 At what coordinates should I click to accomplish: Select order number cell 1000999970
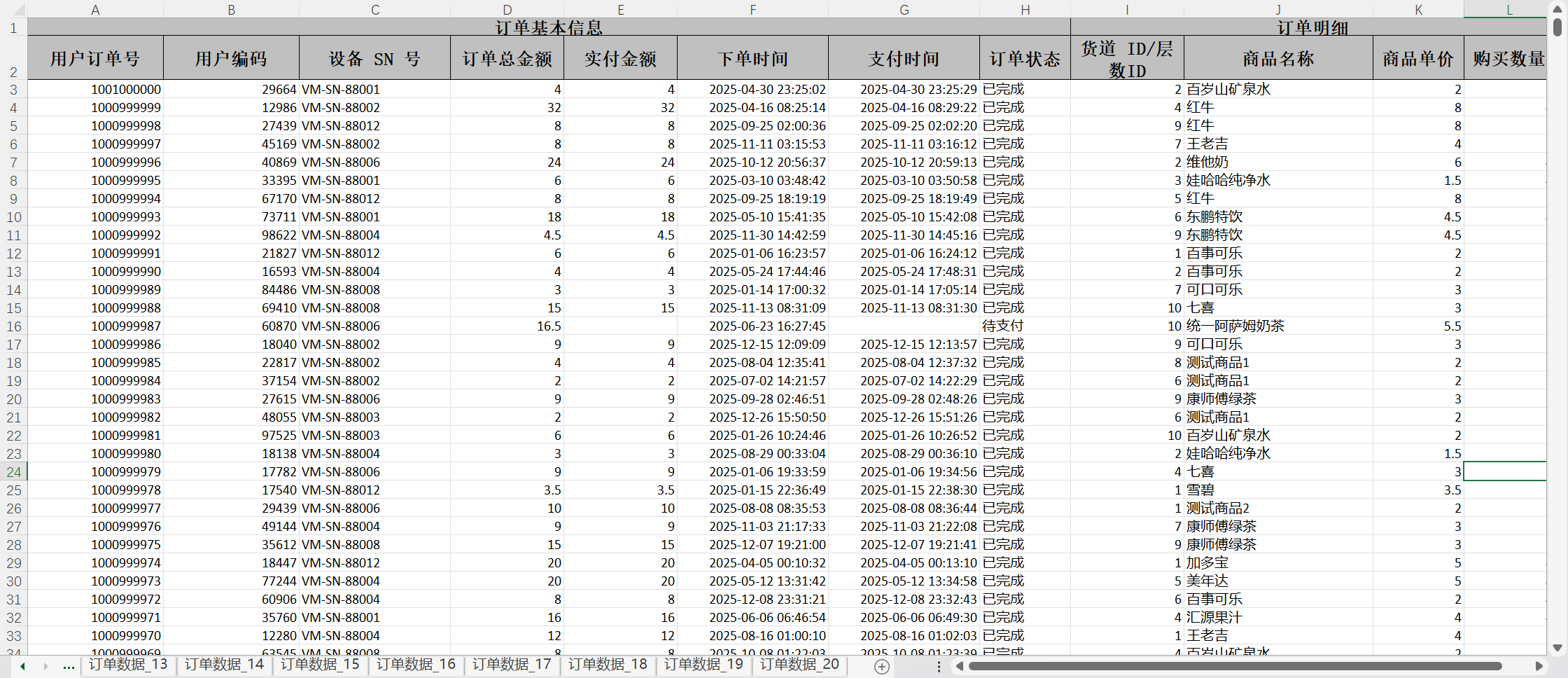[x=95, y=635]
